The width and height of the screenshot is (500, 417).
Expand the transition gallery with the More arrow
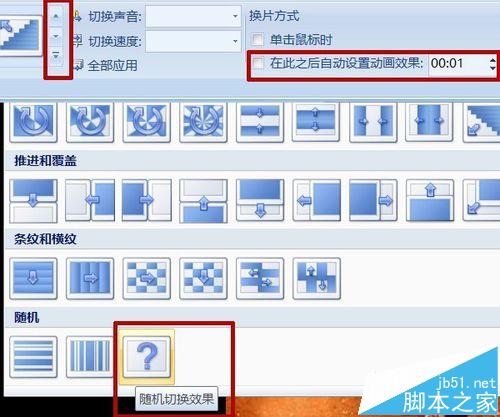point(56,56)
